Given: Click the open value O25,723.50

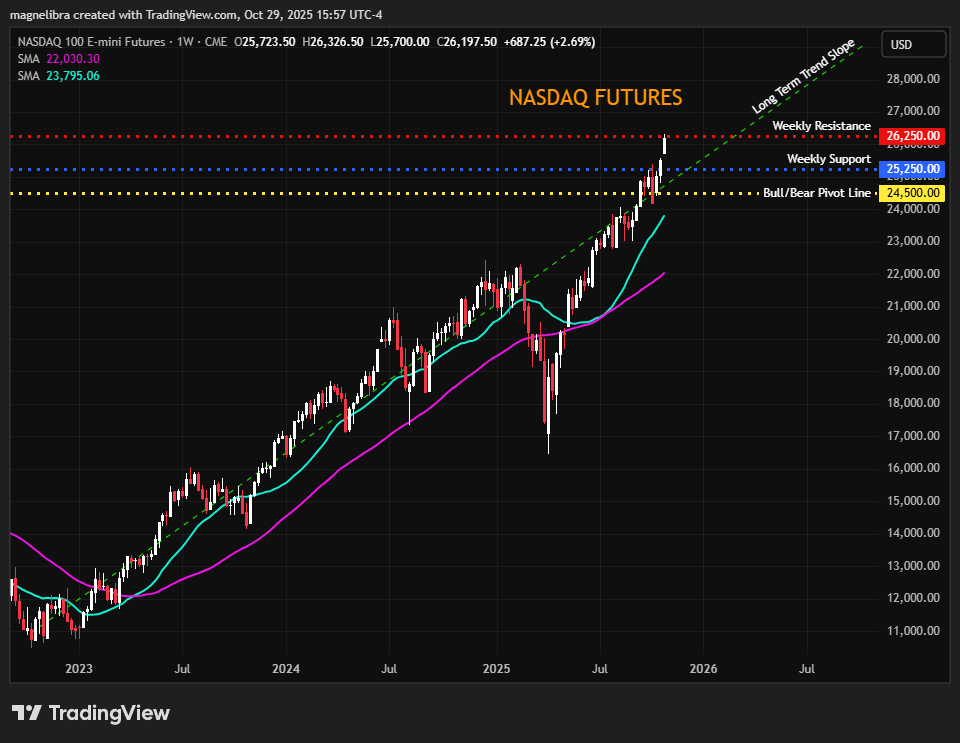Looking at the screenshot, I should (x=264, y=42).
